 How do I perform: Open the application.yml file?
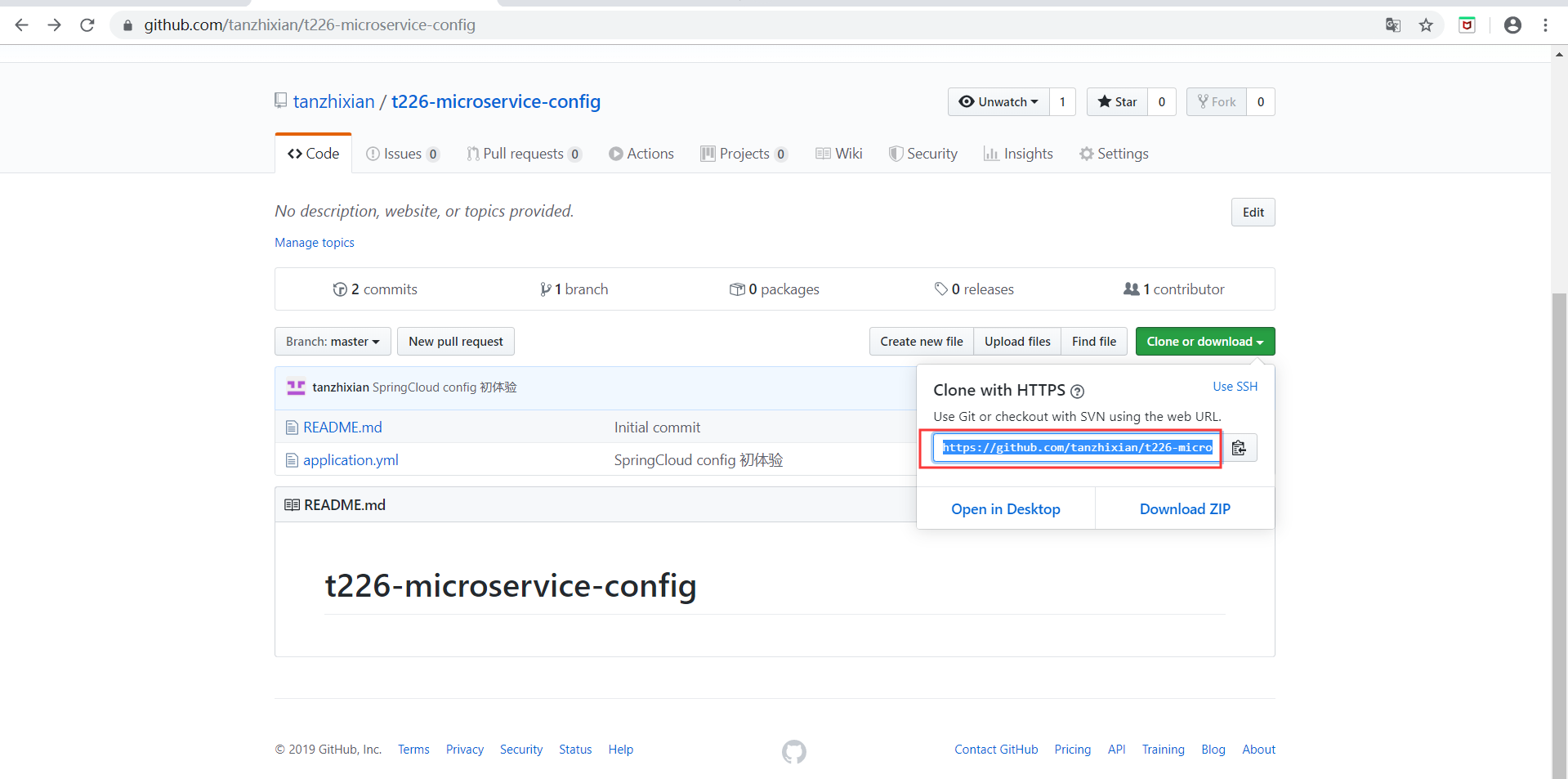[x=351, y=460]
